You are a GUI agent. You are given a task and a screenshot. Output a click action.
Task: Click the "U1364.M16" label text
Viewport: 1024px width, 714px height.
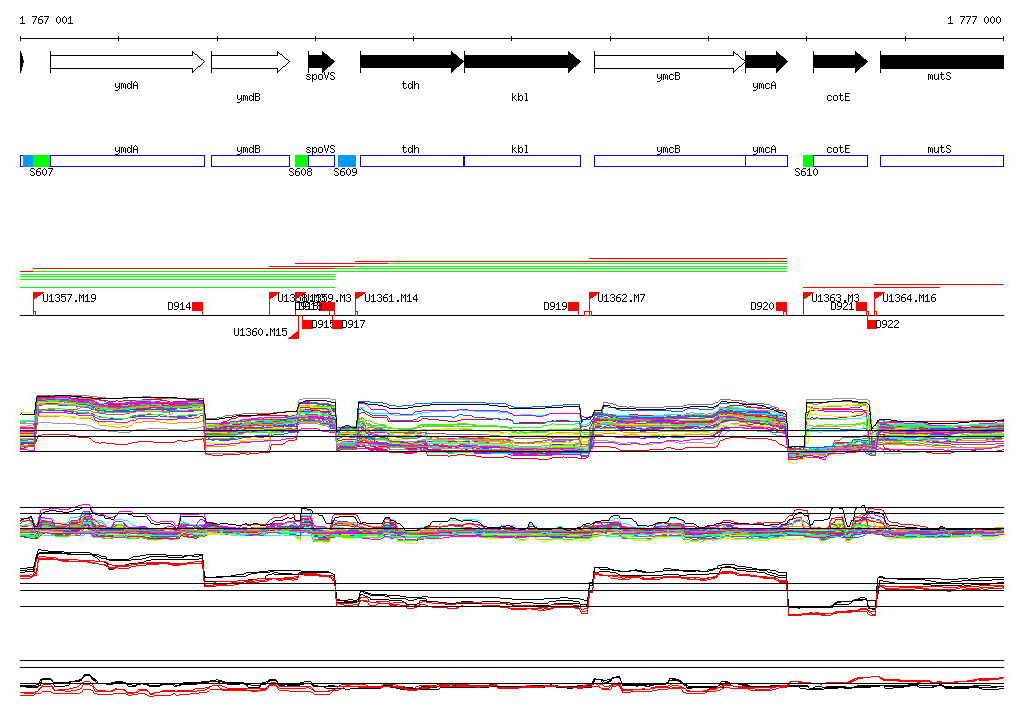(x=909, y=299)
